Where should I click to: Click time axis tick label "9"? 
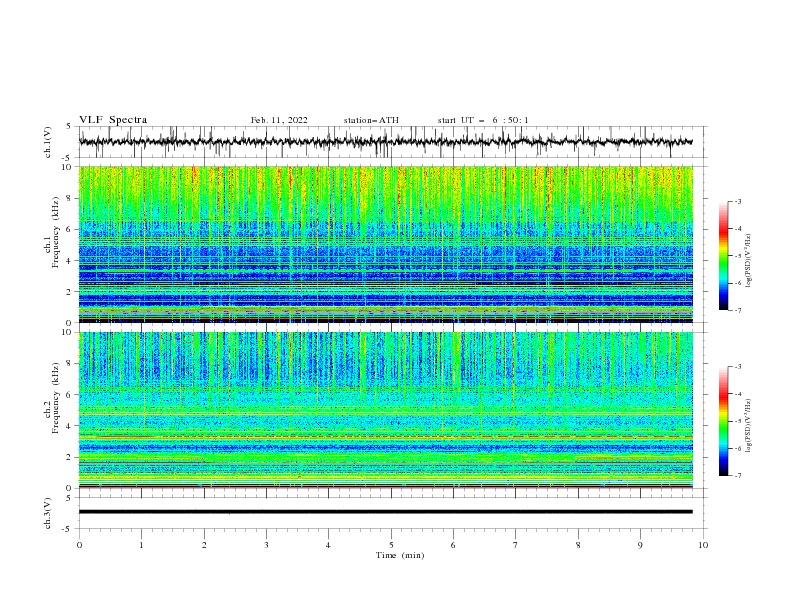coord(640,545)
